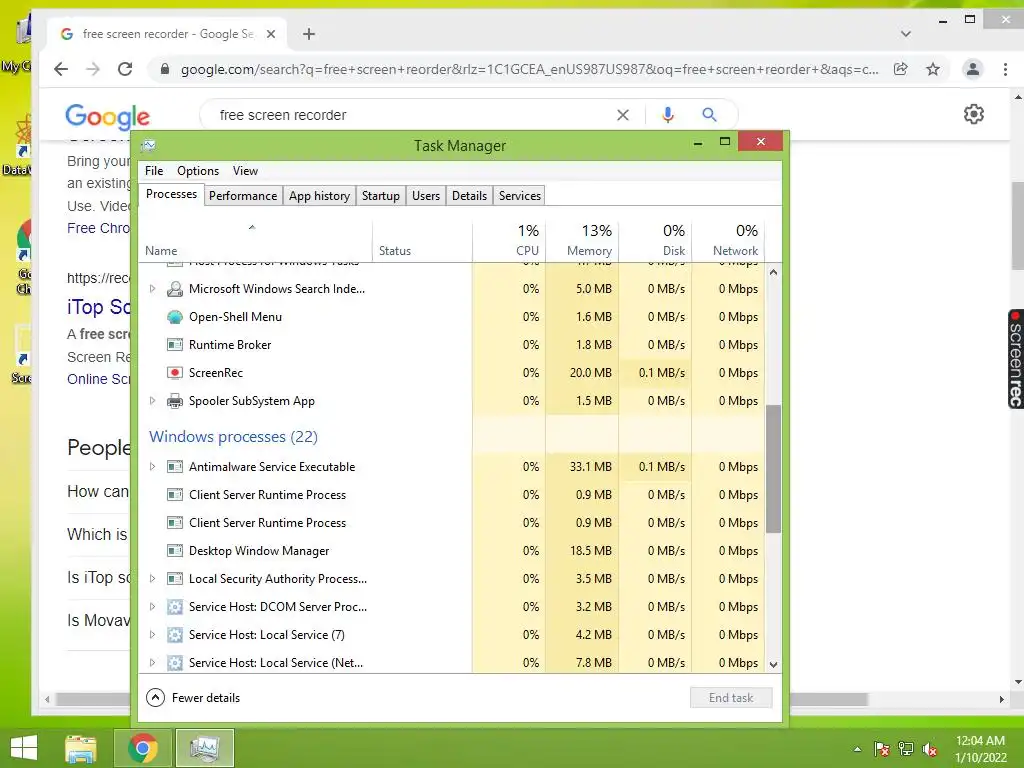Click the Chrome address bar URL

point(529,69)
